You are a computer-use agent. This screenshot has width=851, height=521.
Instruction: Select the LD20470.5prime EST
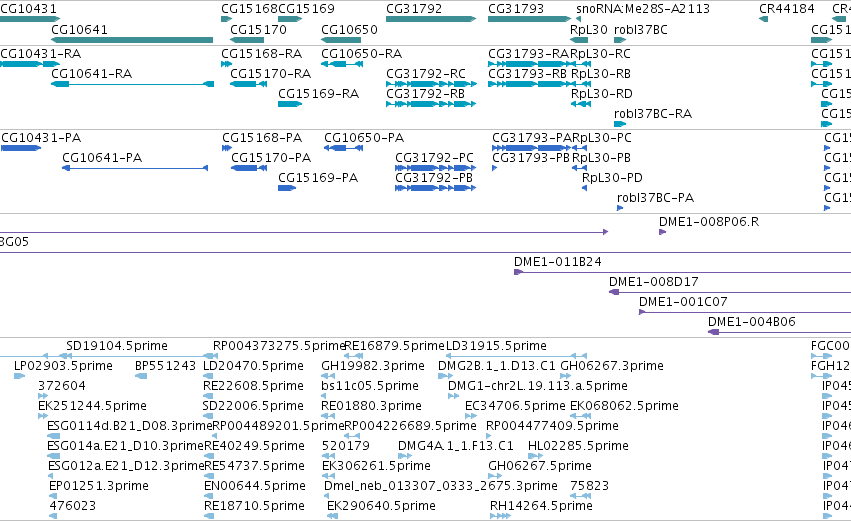(208, 376)
